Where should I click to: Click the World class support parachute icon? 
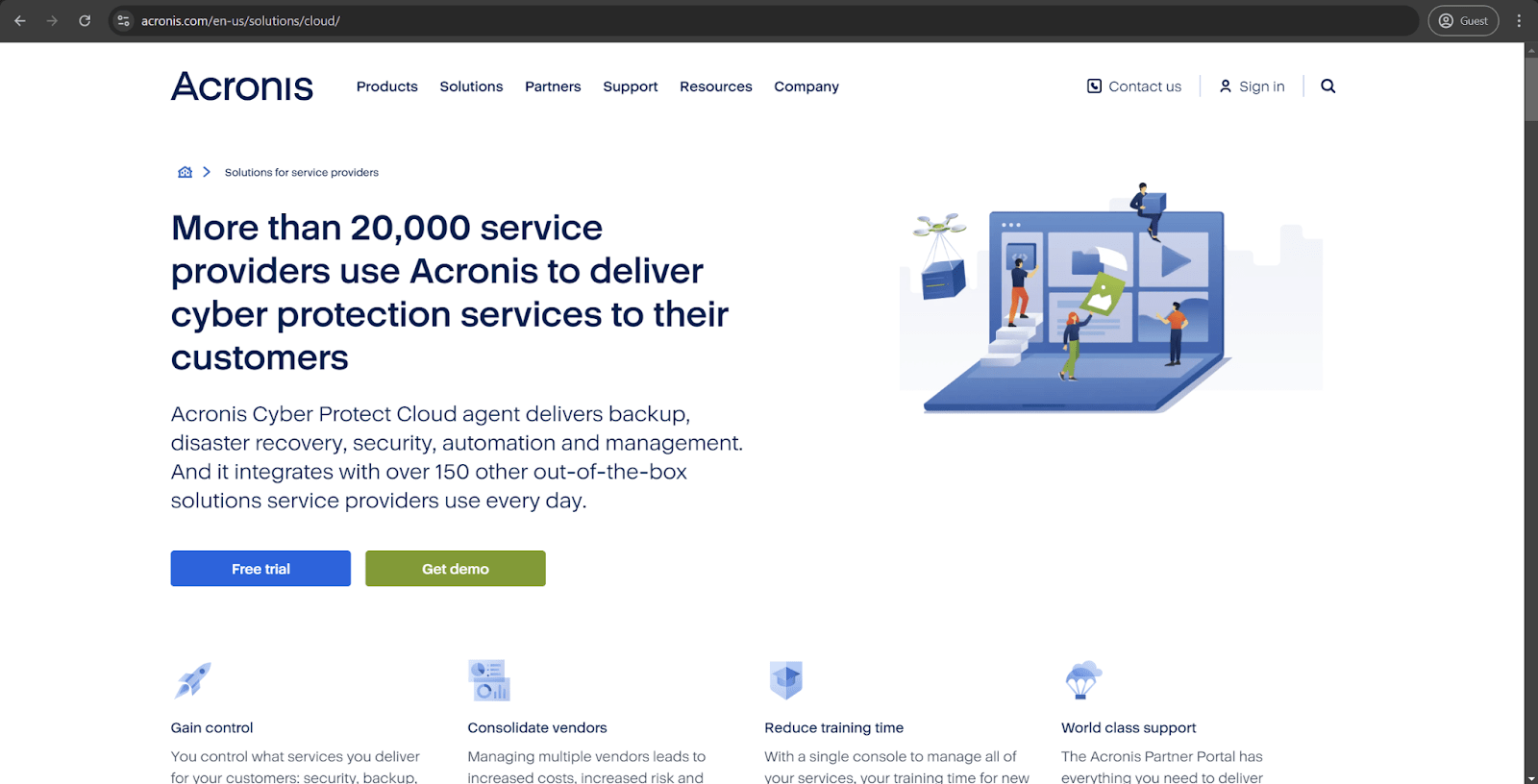click(1082, 680)
